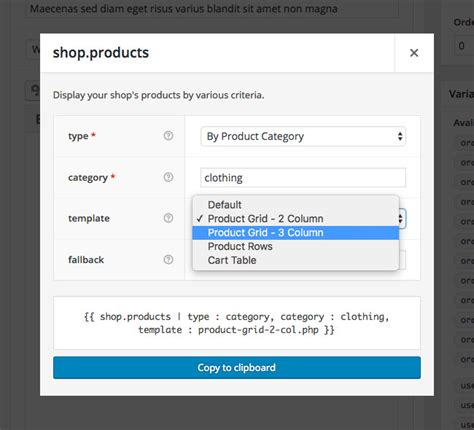
Task: Open the By Product Category dropdown
Action: (x=303, y=136)
